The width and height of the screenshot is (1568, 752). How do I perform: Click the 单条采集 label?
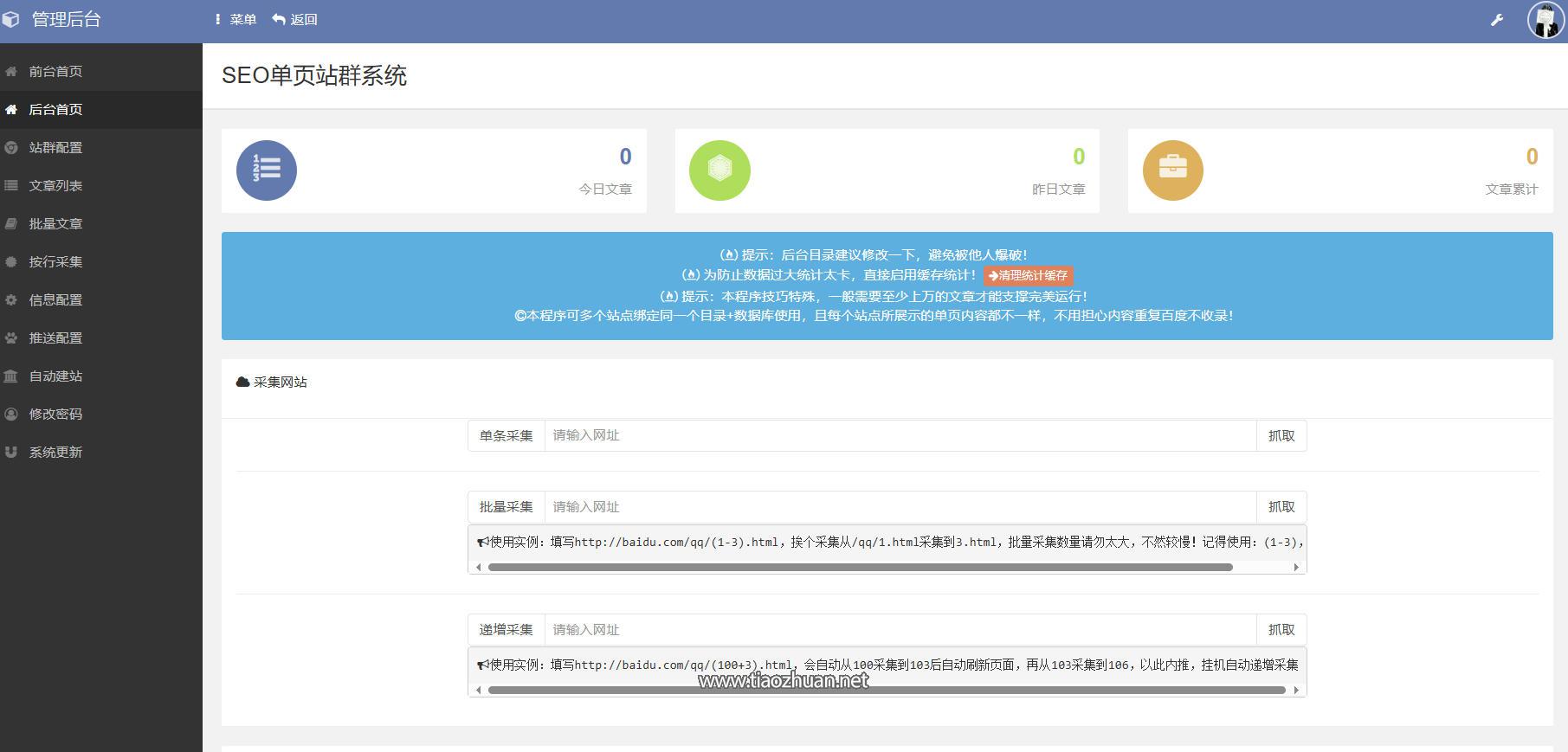507,435
